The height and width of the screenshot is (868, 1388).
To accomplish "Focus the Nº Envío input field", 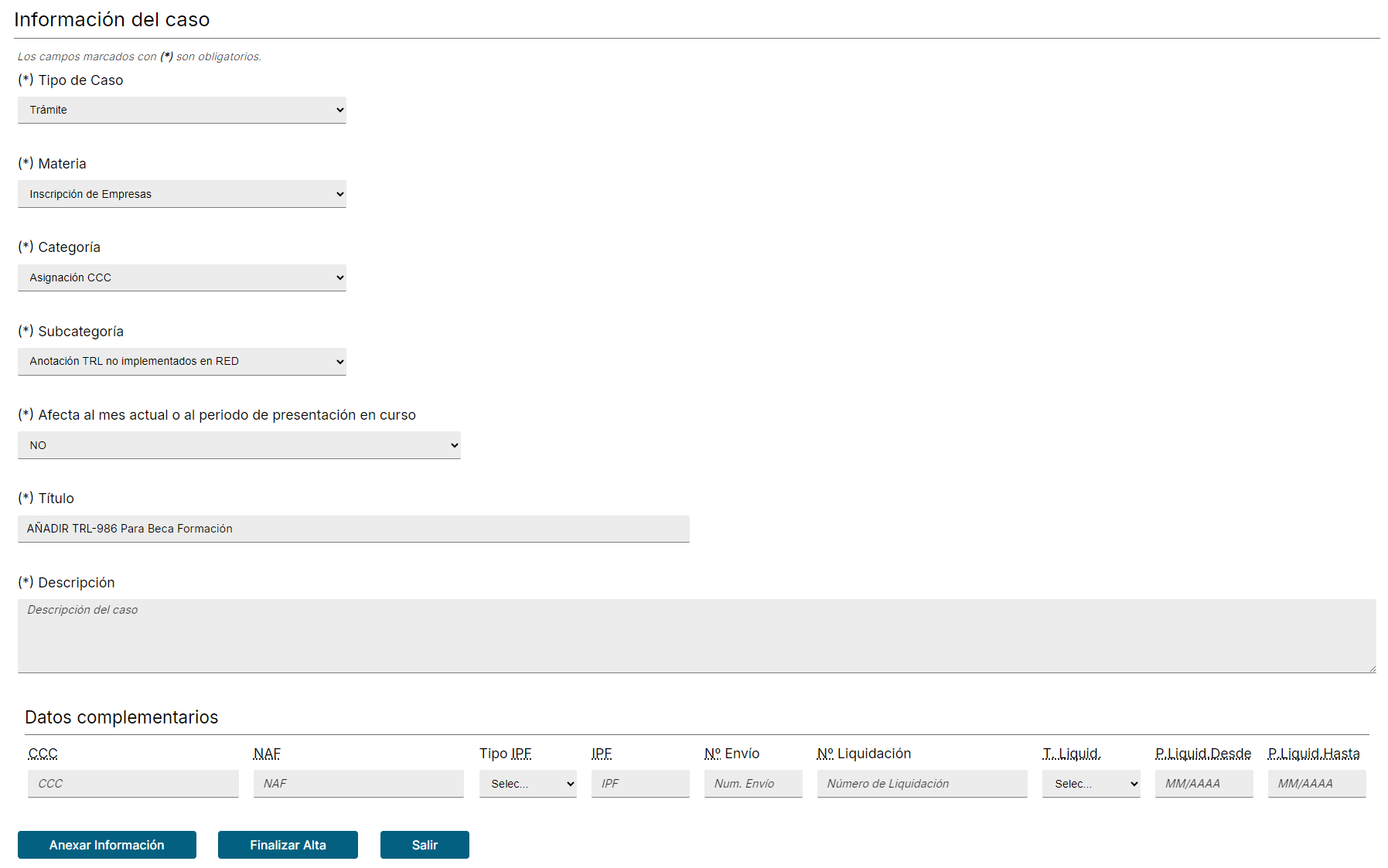I will tap(752, 783).
